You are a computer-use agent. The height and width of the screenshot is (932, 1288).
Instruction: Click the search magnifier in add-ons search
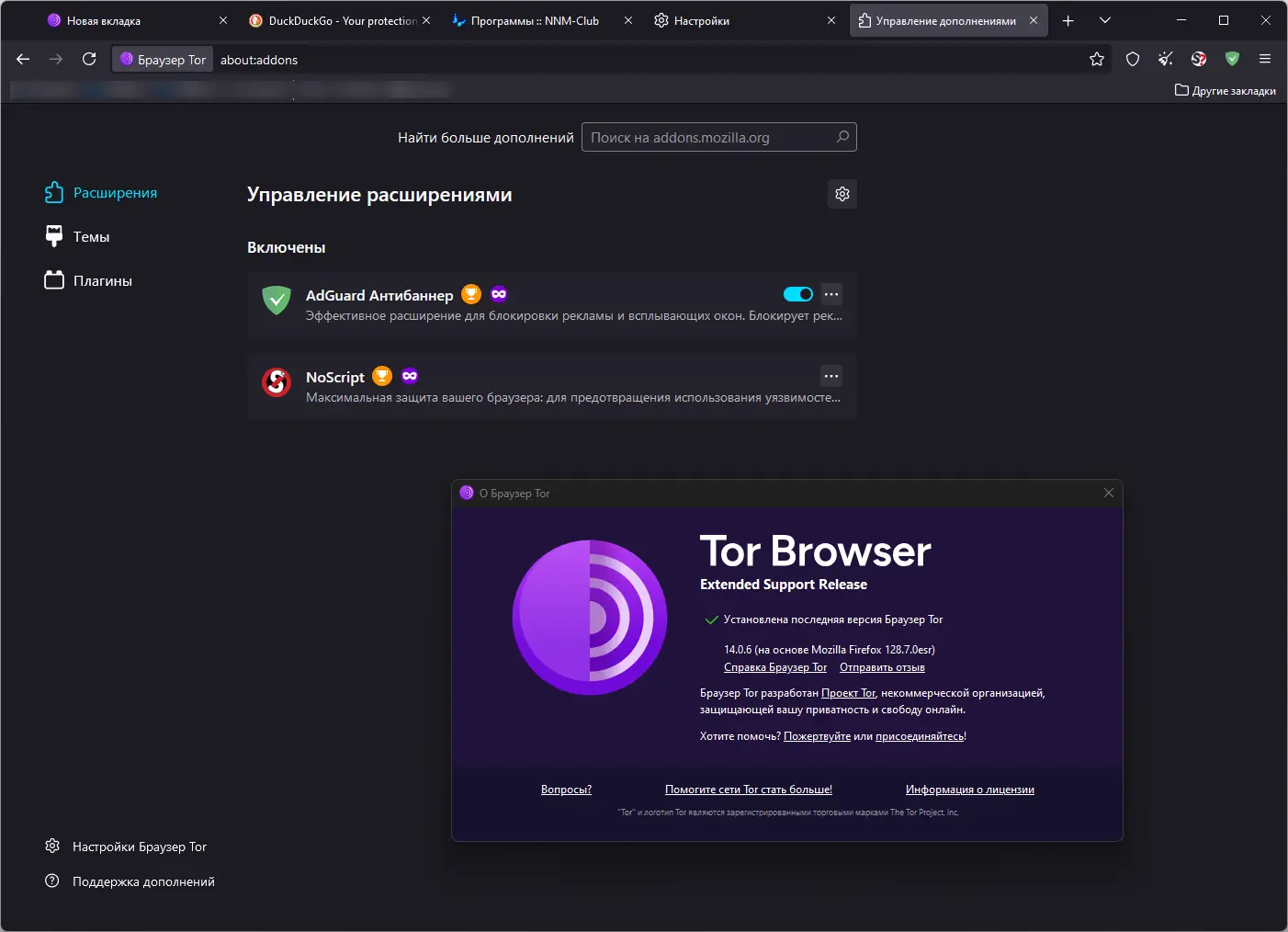(x=842, y=137)
